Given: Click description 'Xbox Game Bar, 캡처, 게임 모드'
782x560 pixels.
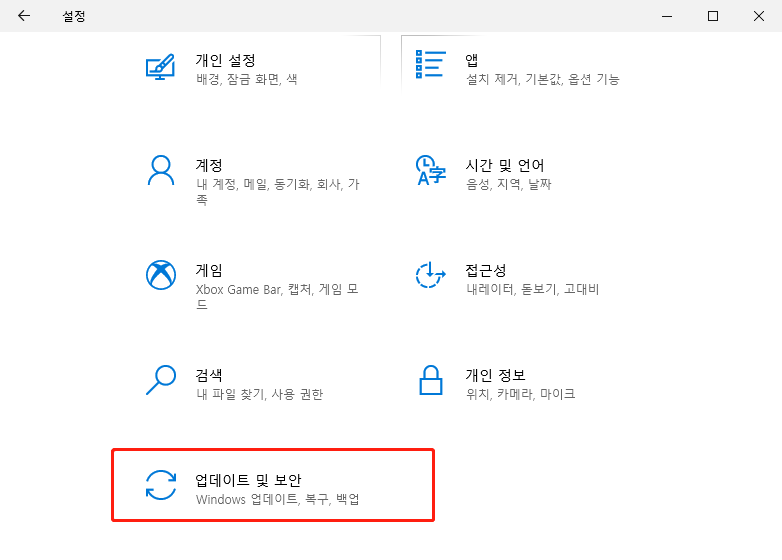Looking at the screenshot, I should point(277,297).
